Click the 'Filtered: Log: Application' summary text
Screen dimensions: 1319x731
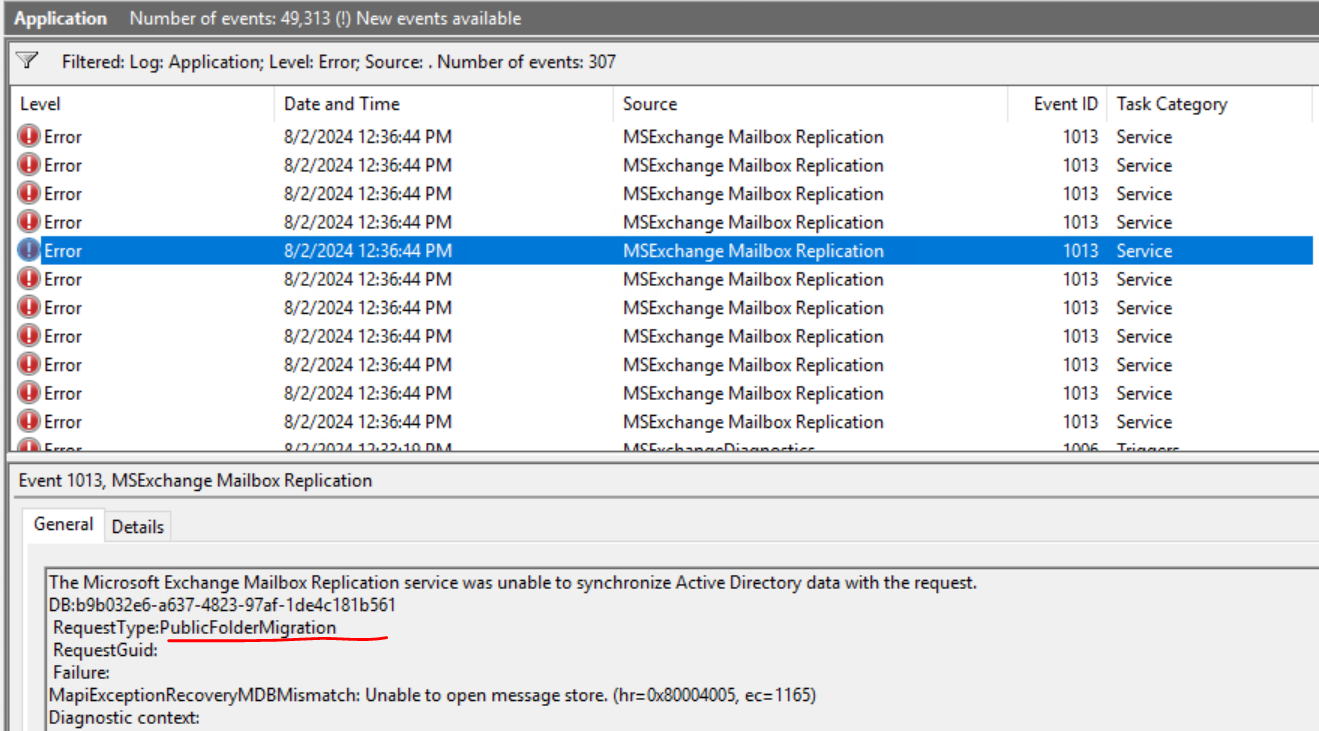(339, 62)
